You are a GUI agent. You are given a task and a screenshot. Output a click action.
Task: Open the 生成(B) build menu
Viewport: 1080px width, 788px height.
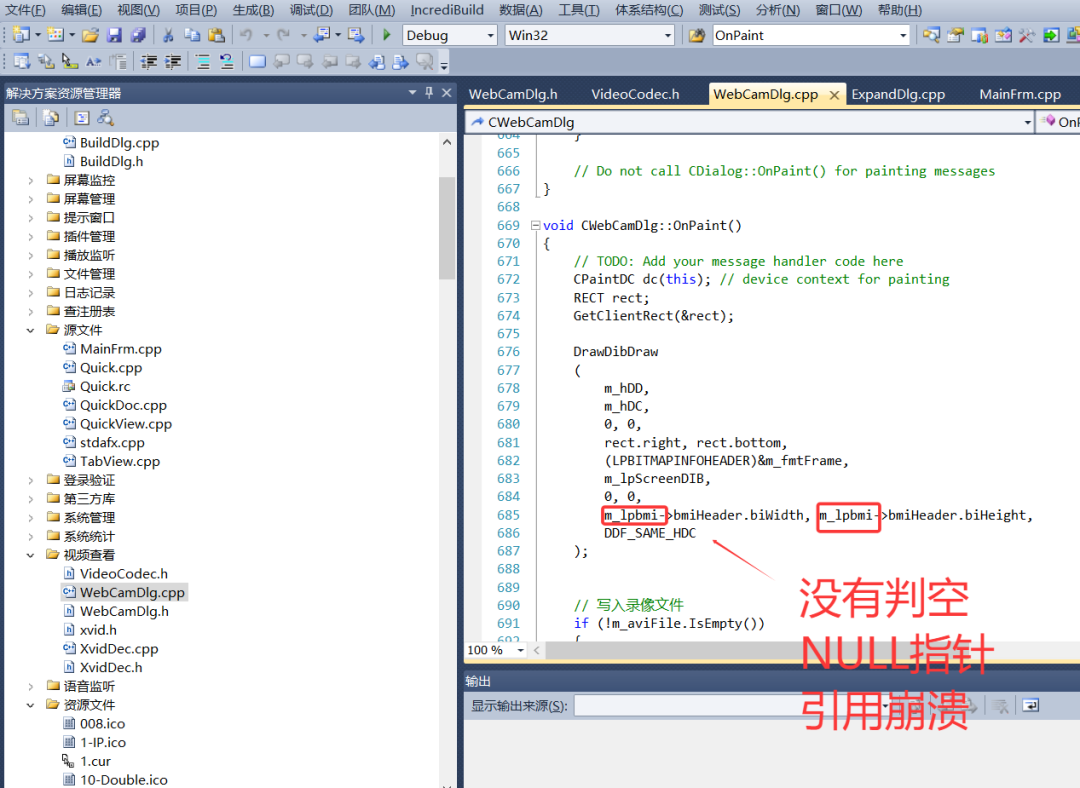pyautogui.click(x=253, y=10)
